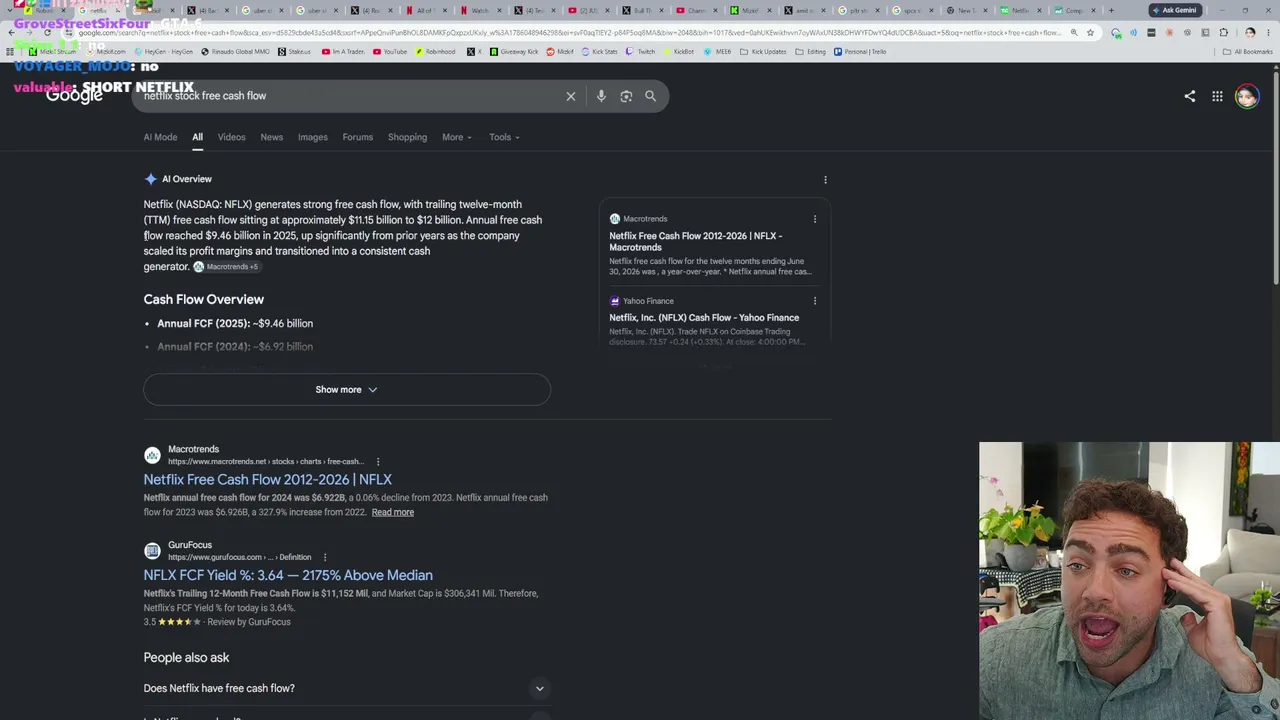Switch to News results tab
Image resolution: width=1280 pixels, height=720 pixels.
point(272,137)
